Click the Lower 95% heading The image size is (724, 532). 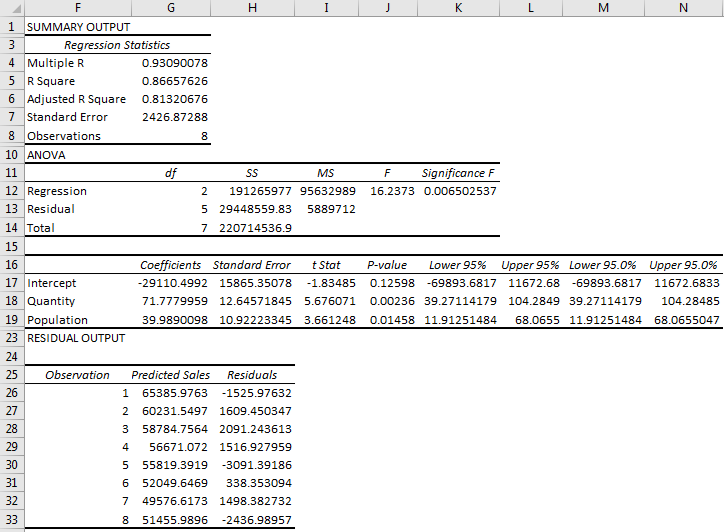pyautogui.click(x=458, y=265)
